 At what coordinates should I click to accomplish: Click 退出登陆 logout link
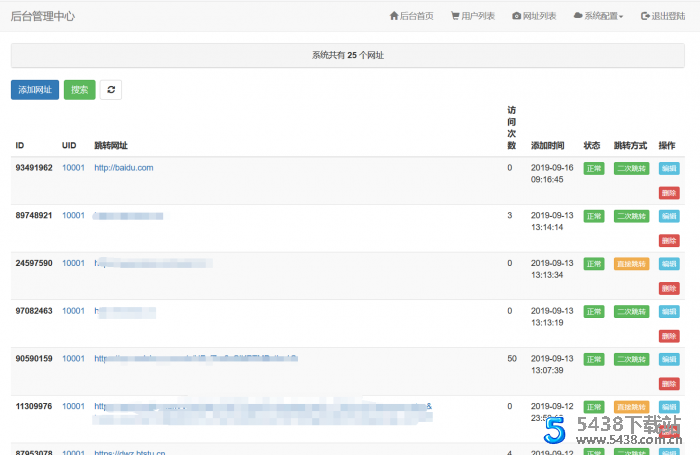(664, 16)
